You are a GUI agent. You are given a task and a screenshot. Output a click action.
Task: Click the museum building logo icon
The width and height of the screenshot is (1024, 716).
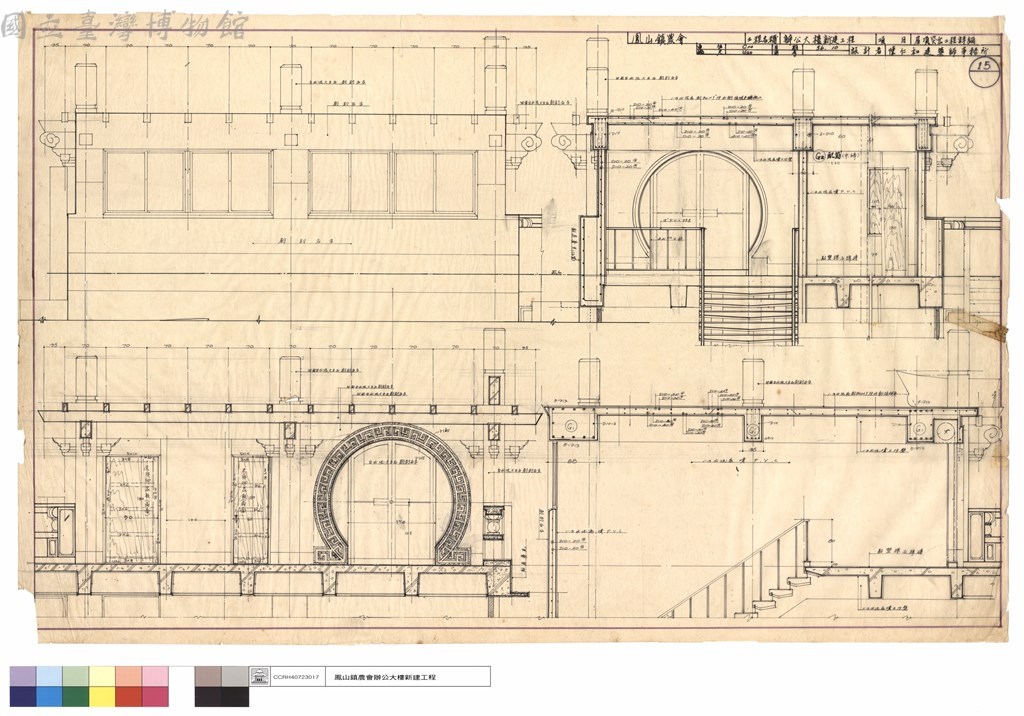[260, 676]
